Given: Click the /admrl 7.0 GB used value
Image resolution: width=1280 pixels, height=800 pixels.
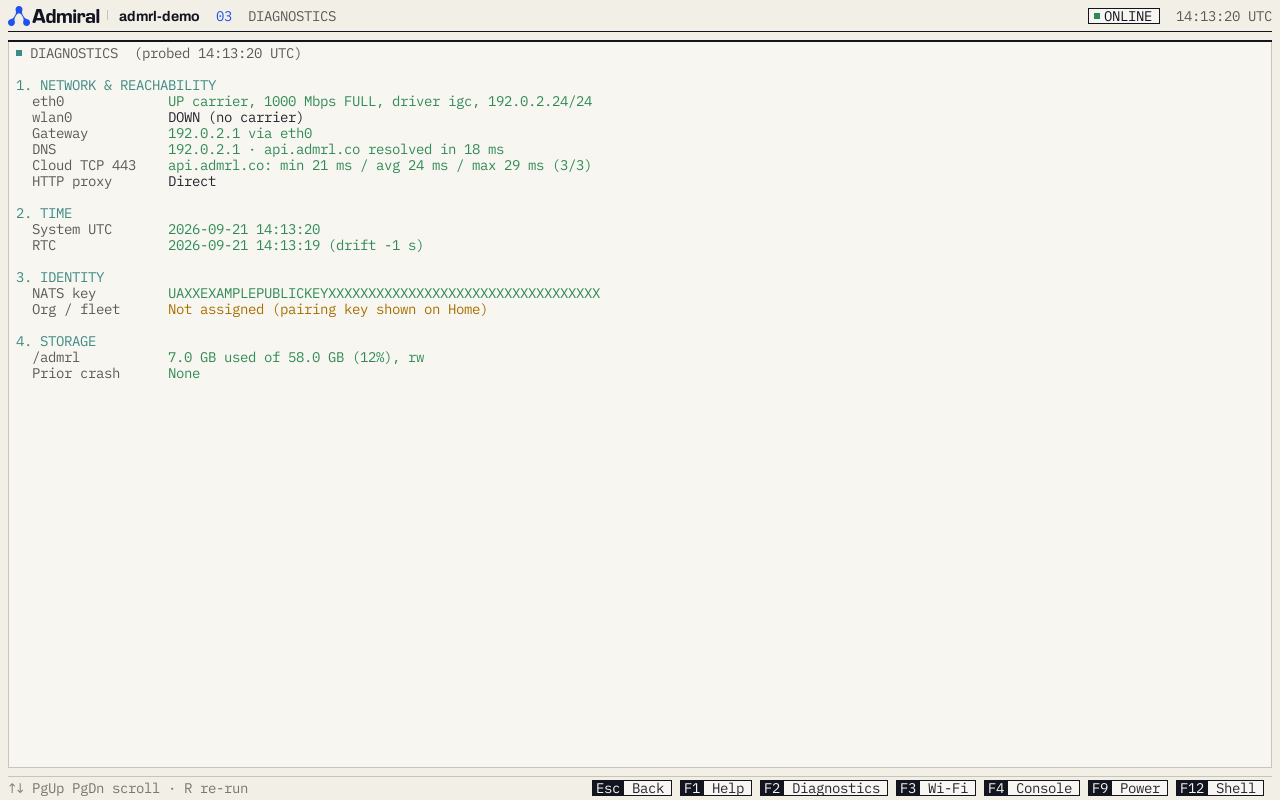Looking at the screenshot, I should (296, 358).
